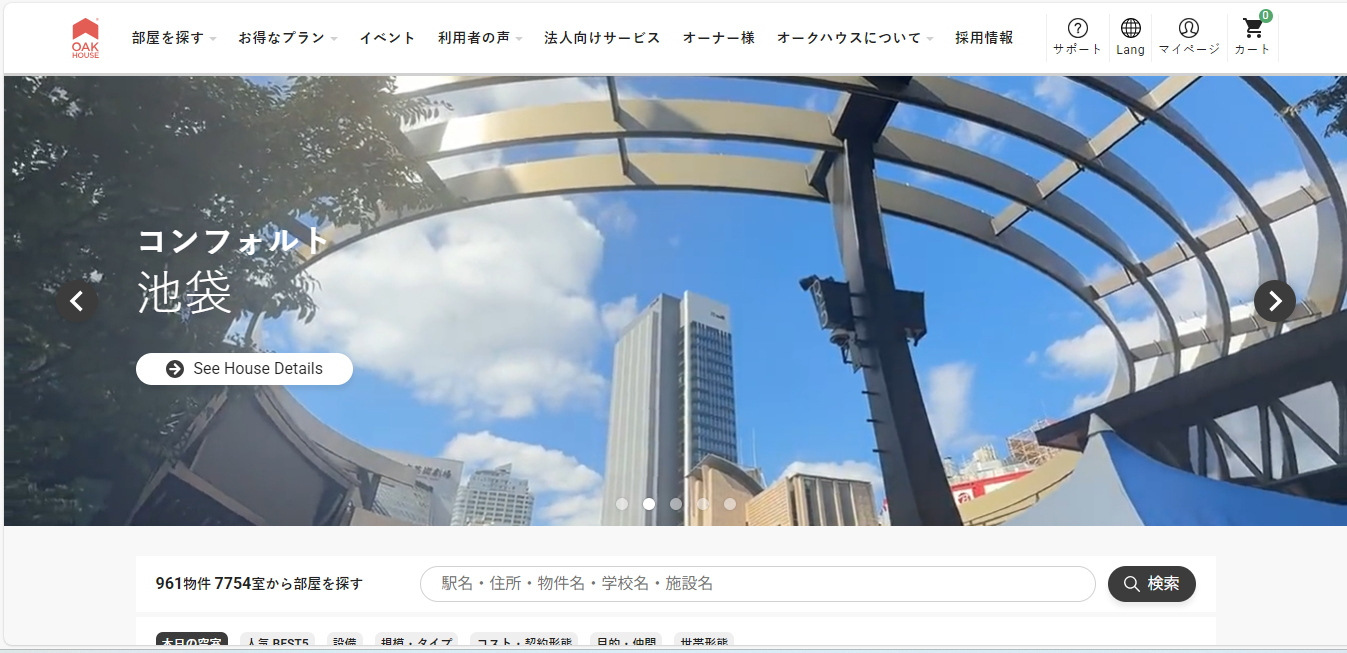Viewport: 1347px width, 653px height.
Task: Expand the 部屋を探す dropdown menu
Action: [x=174, y=38]
